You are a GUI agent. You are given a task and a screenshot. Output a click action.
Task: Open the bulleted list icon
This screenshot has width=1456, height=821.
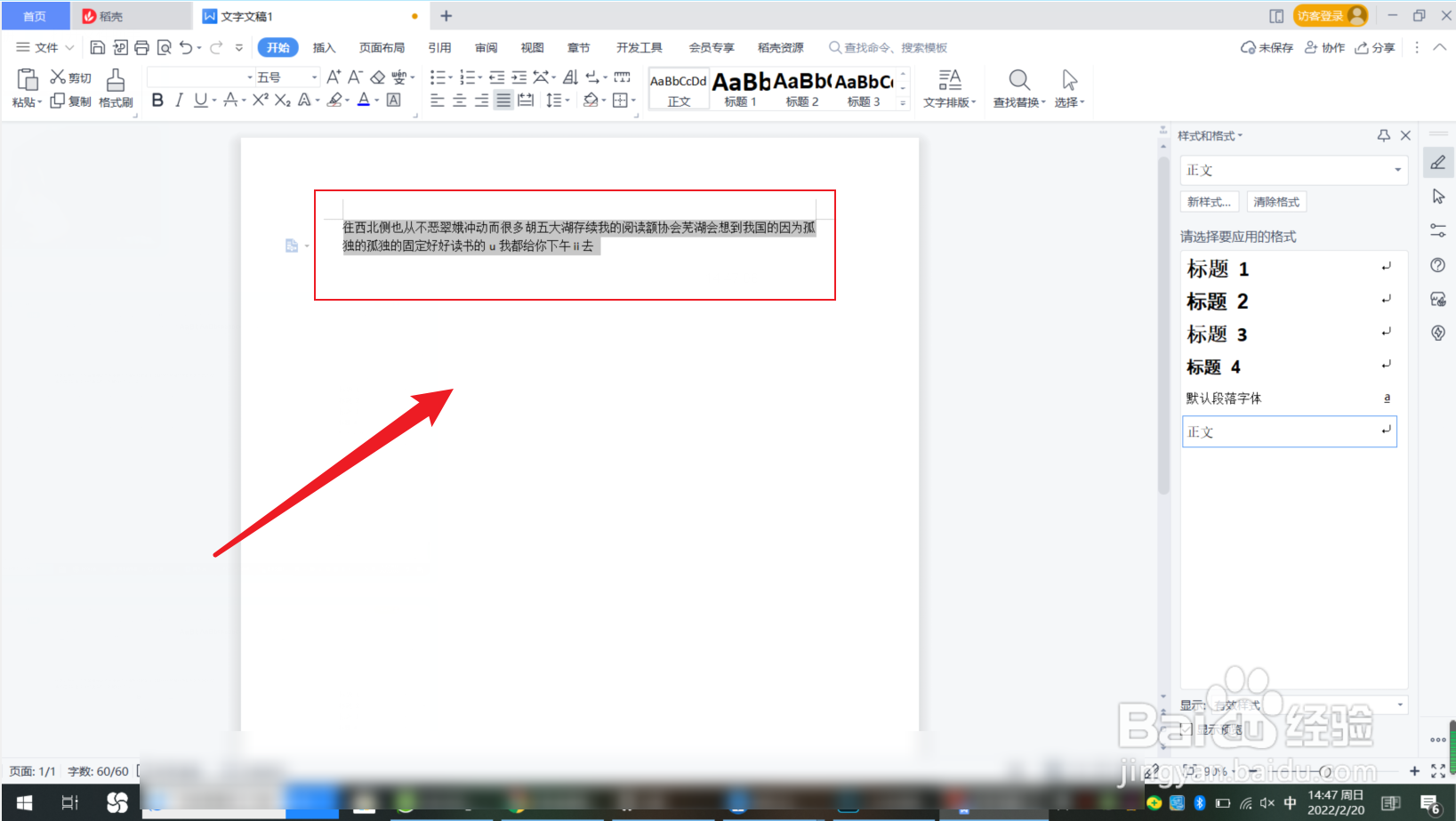click(437, 77)
